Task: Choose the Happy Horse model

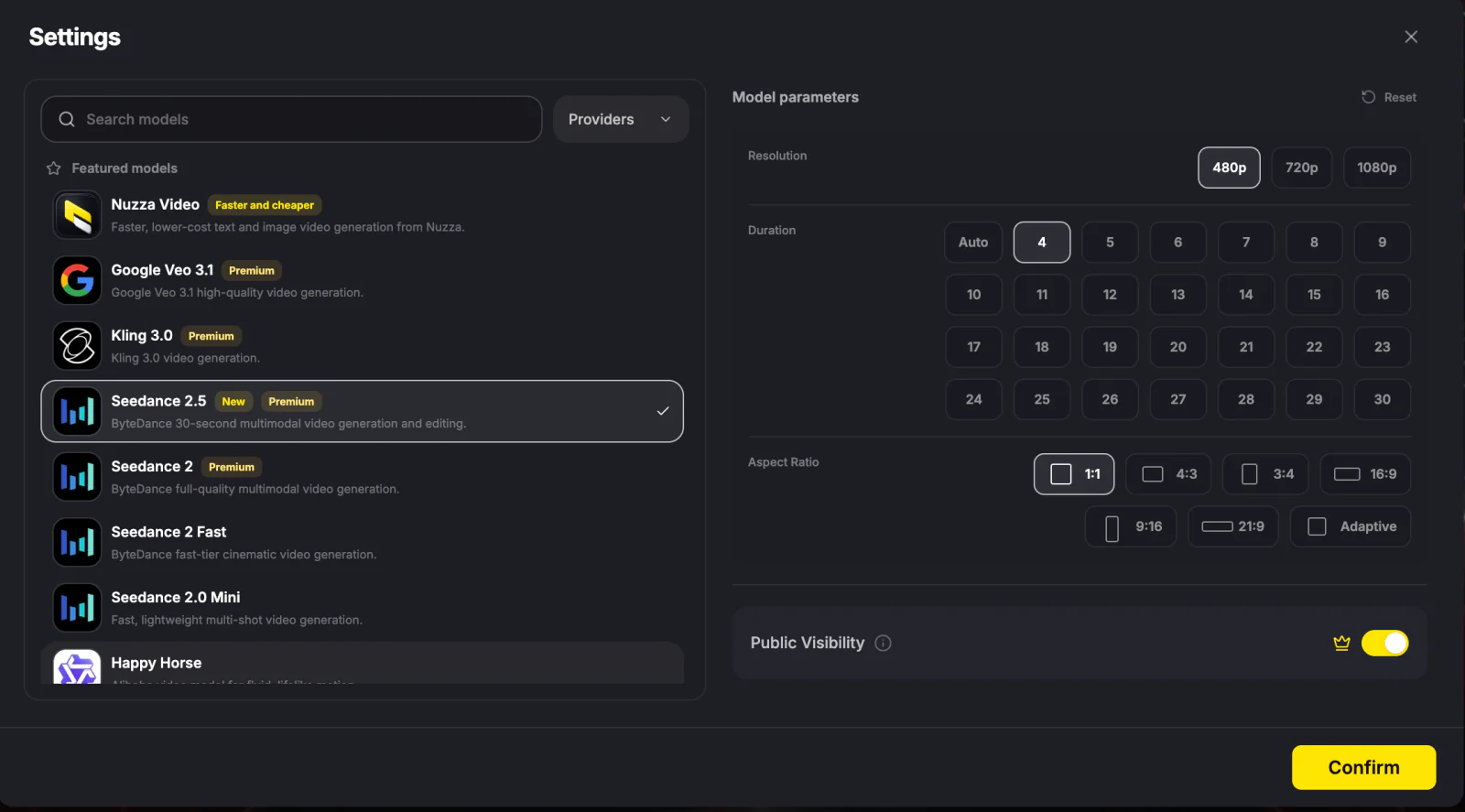Action: 363,664
